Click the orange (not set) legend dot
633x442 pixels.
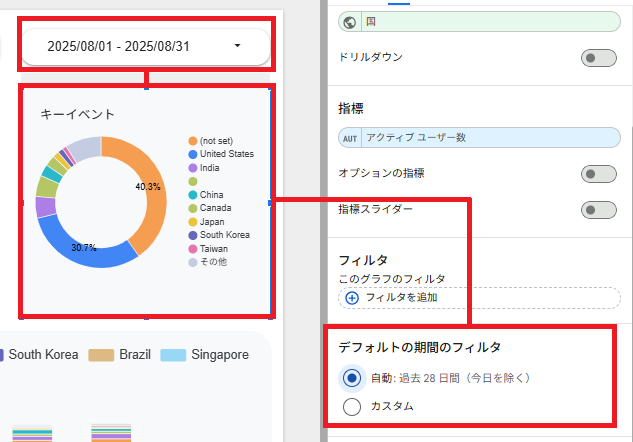click(193, 141)
